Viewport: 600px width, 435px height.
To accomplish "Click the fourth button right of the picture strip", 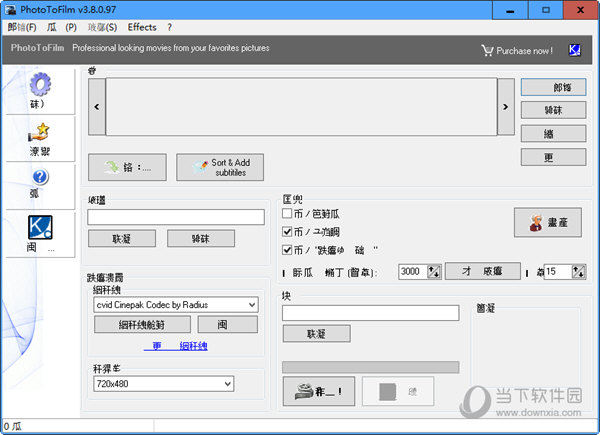I will 553,157.
